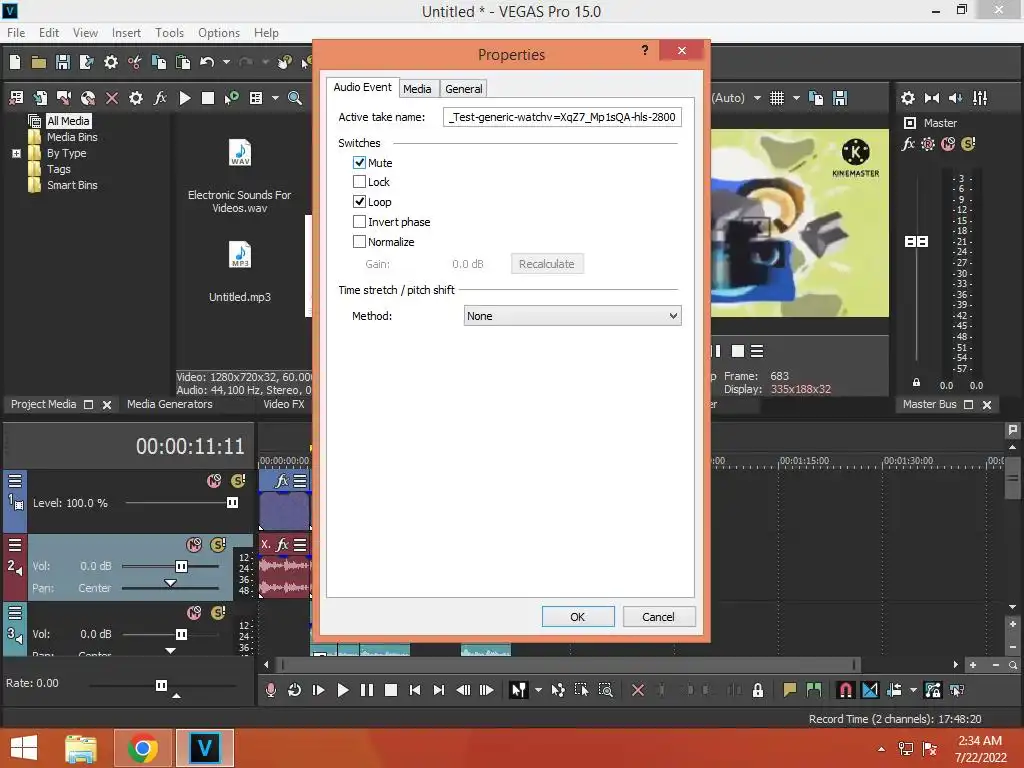Image resolution: width=1024 pixels, height=768 pixels.
Task: Click the Master Bus mixer faders icon
Action: (980, 98)
